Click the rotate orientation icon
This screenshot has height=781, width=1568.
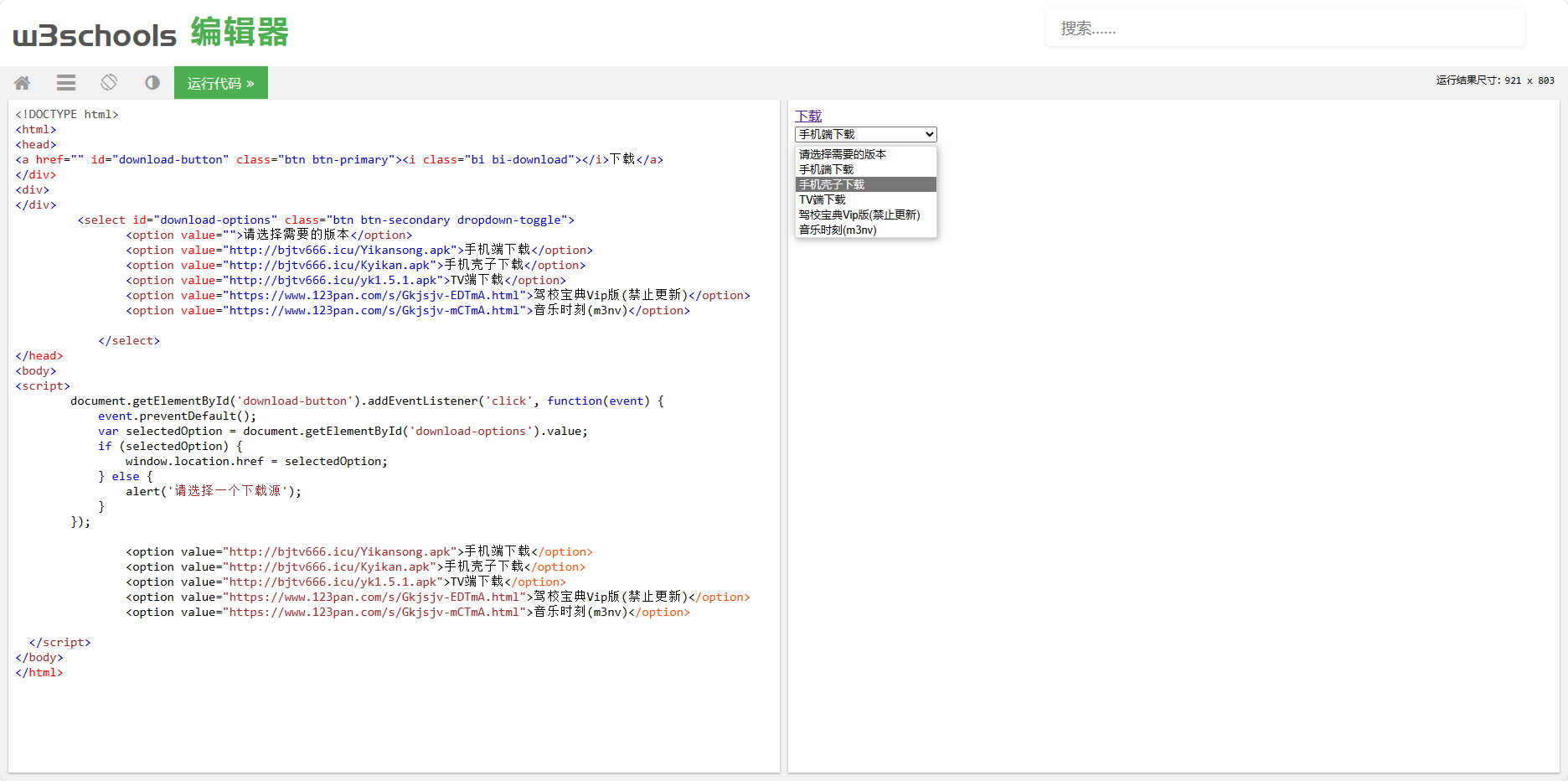[109, 82]
